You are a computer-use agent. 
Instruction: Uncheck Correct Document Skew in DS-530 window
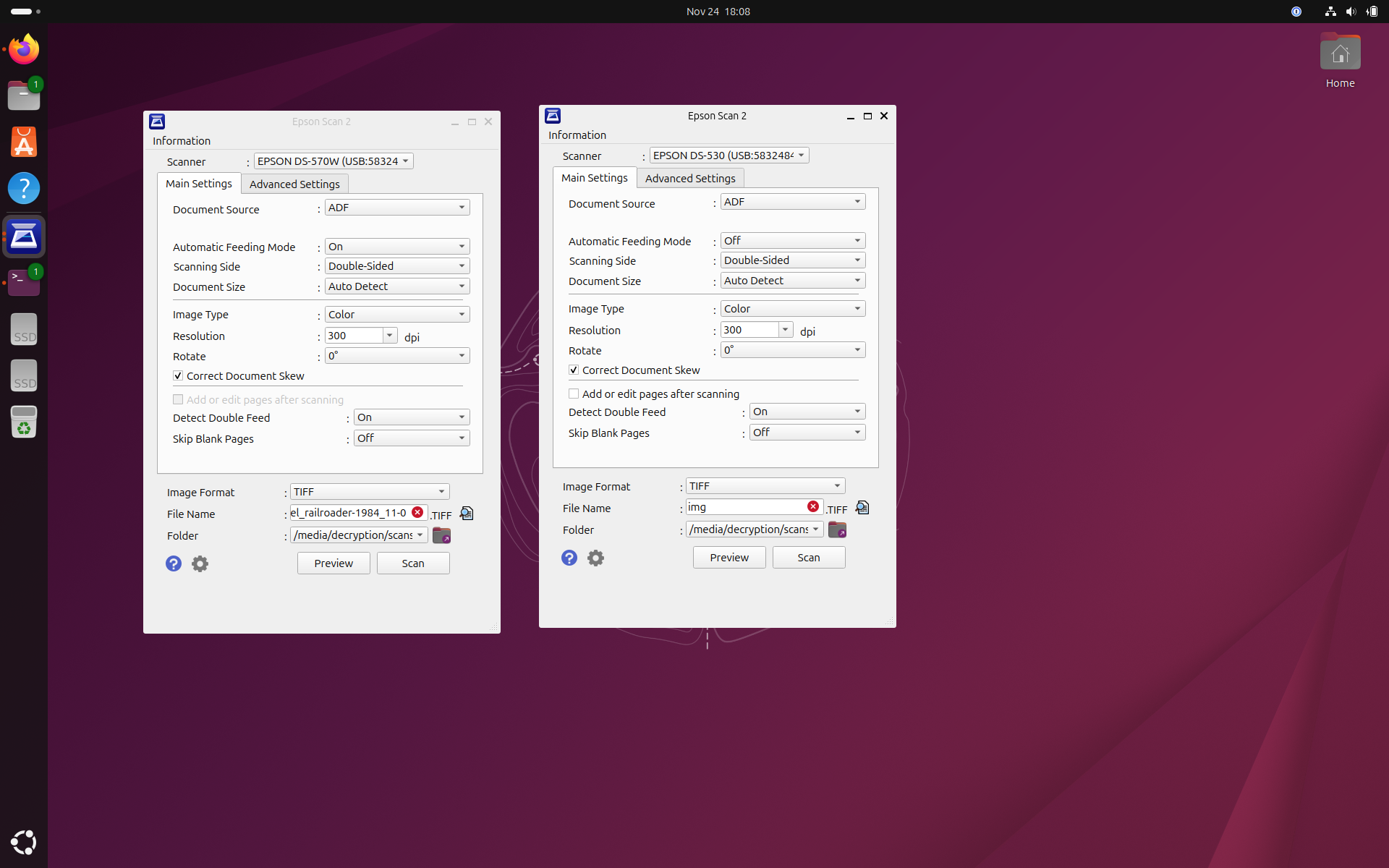coord(574,370)
